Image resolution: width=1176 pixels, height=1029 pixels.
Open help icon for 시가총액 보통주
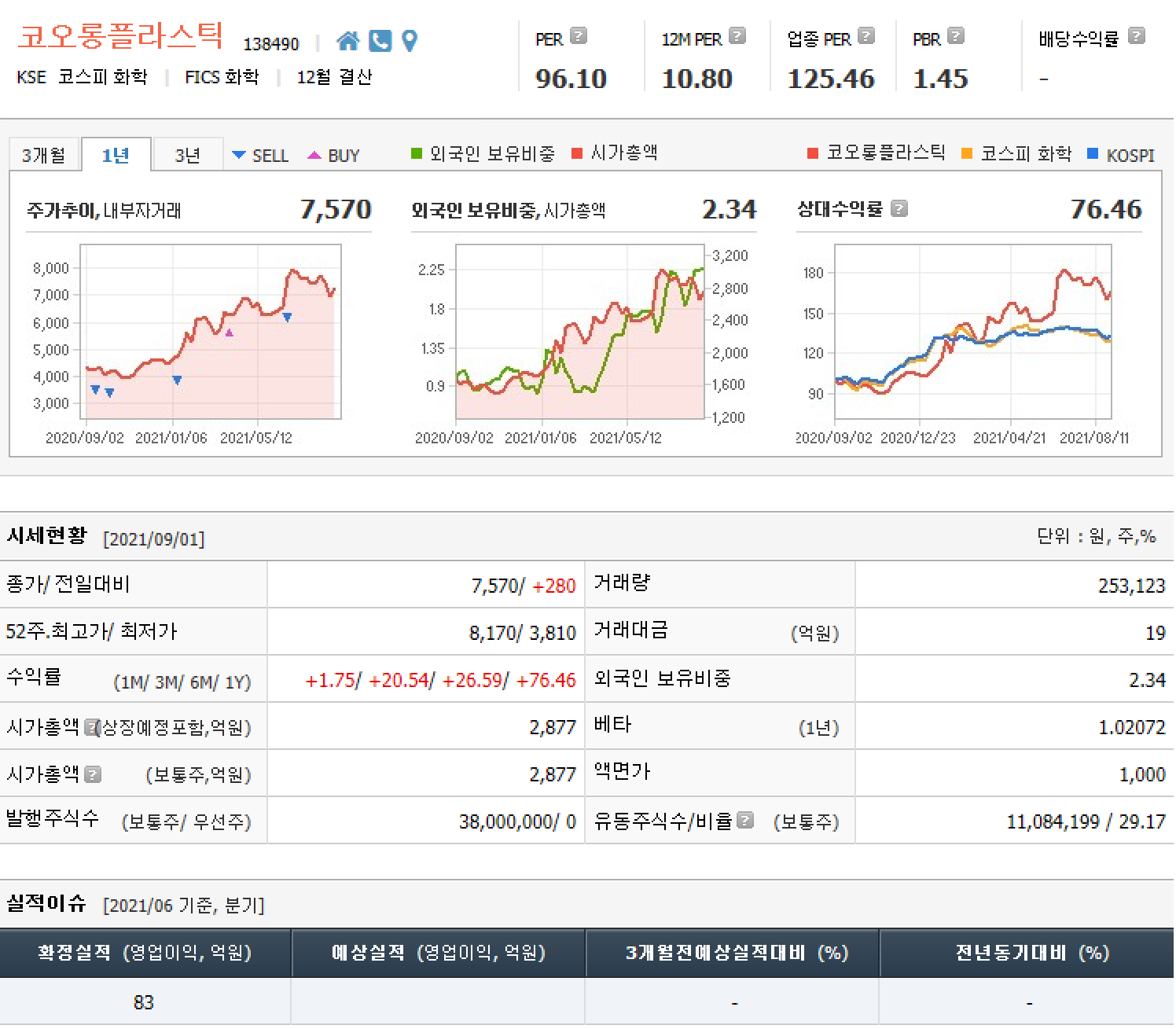(x=93, y=774)
